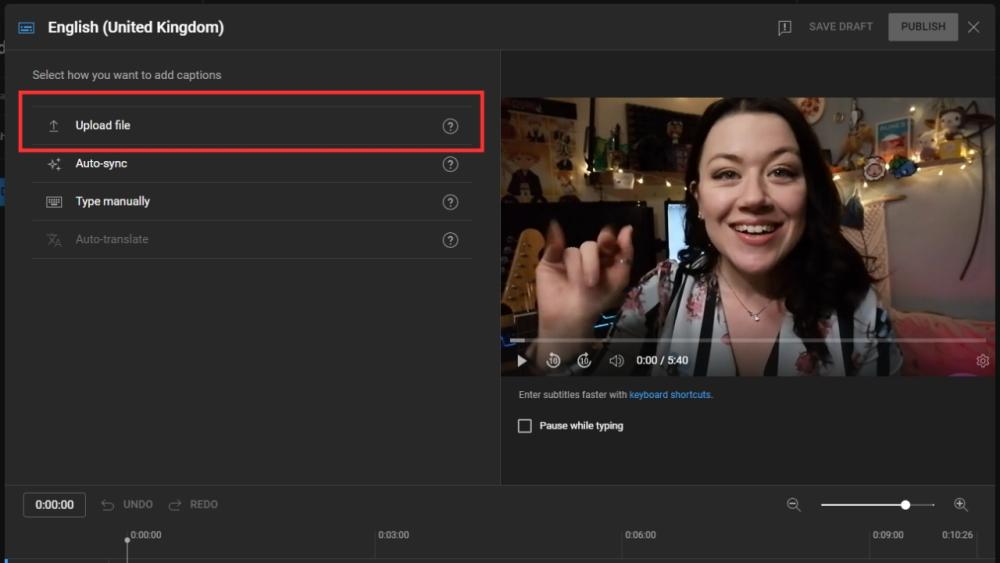This screenshot has width=1000, height=563.
Task: Play the video preview
Action: point(522,361)
